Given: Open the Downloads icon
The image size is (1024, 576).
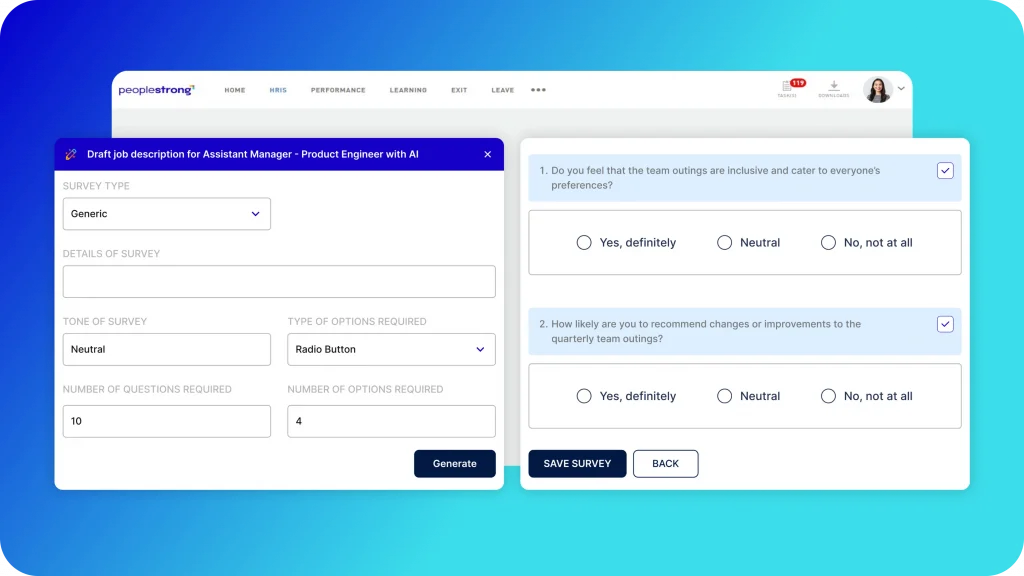Looking at the screenshot, I should tap(834, 88).
